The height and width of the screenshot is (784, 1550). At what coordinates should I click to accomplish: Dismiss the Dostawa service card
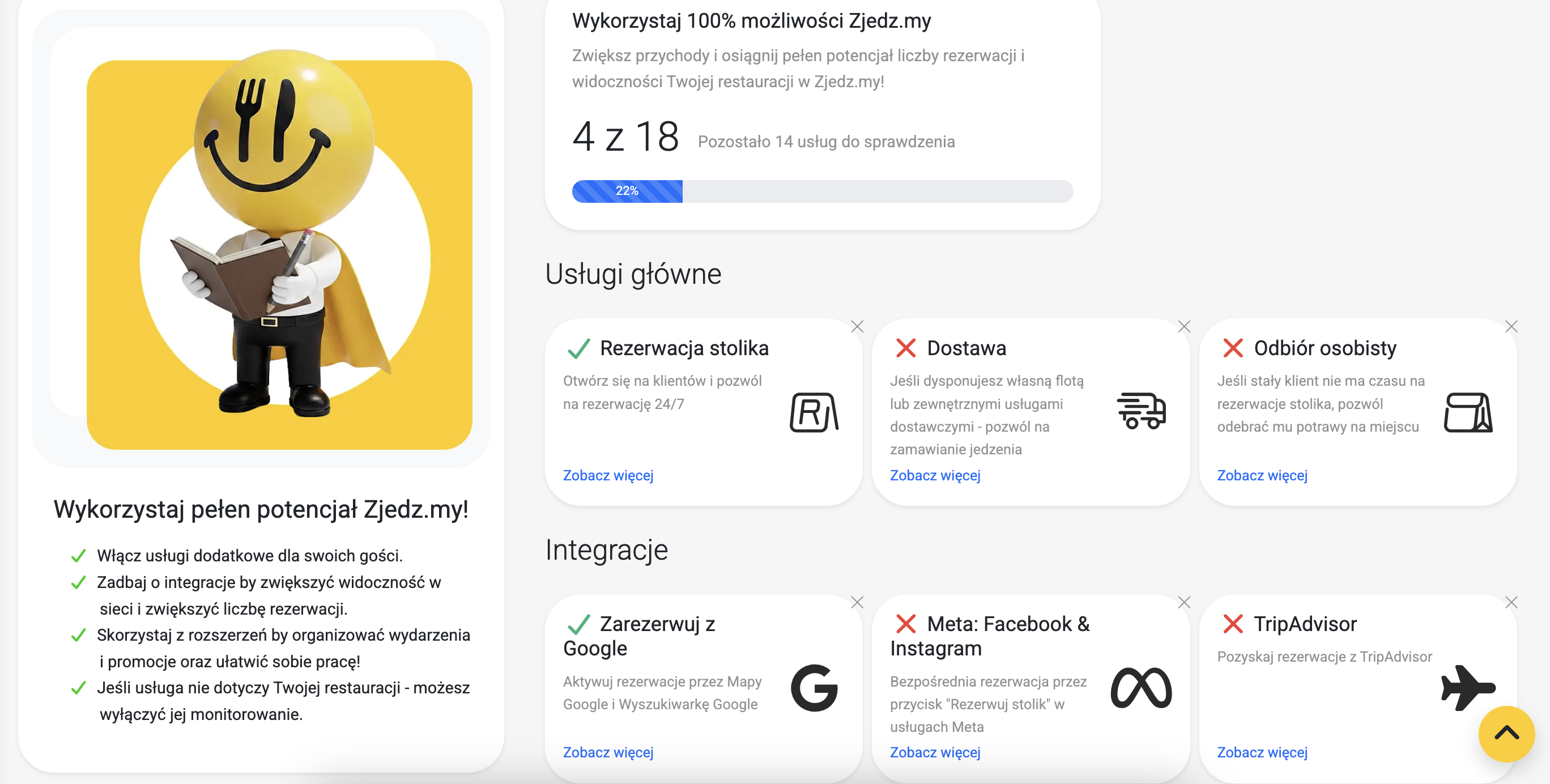point(1183,327)
